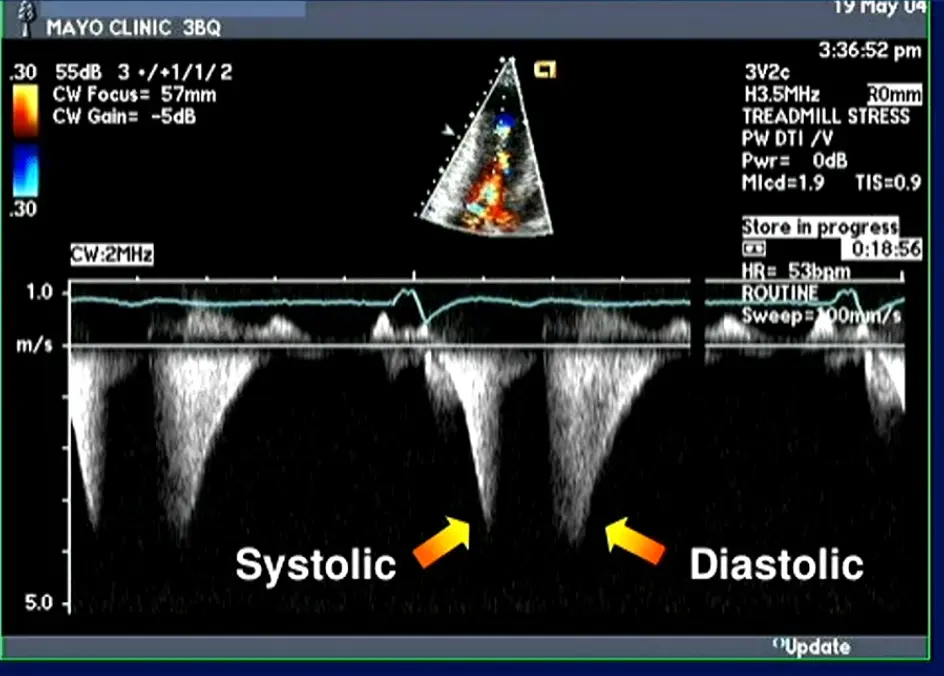Click the small arrowhead left of sector image
The width and height of the screenshot is (944, 676).
pos(449,129)
